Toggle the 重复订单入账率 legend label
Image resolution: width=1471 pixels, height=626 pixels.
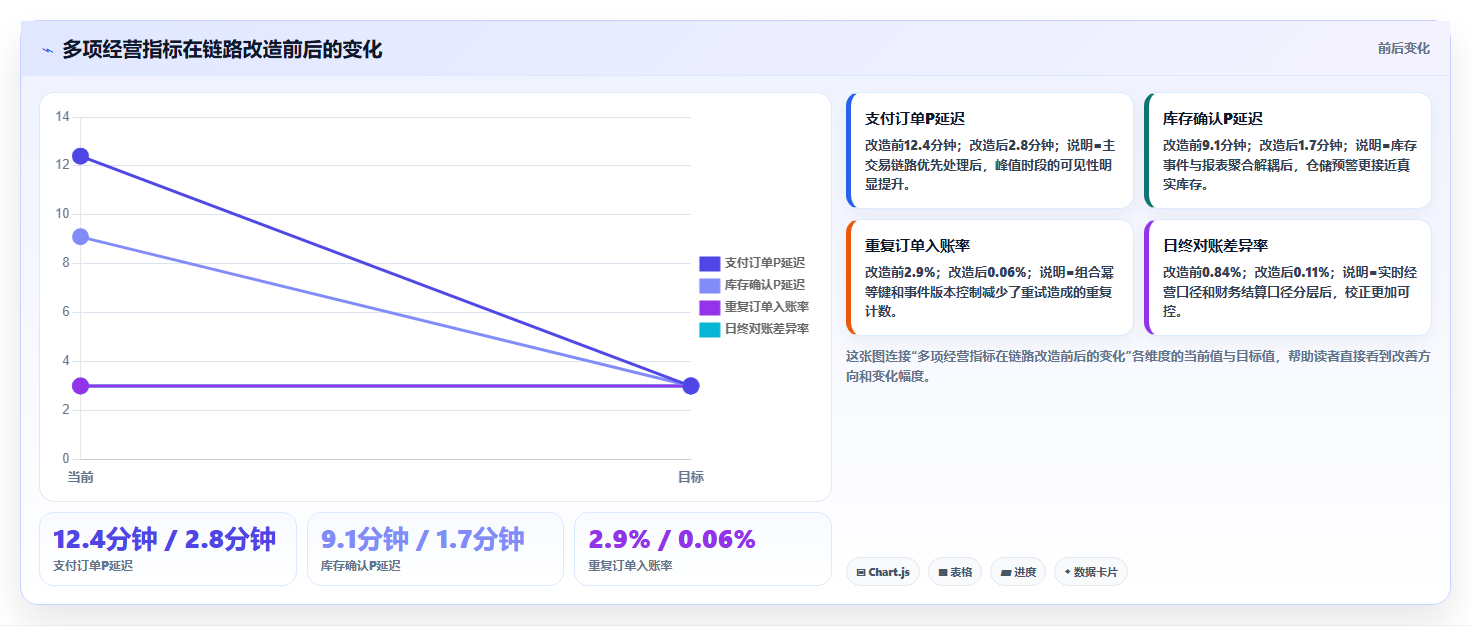[767, 307]
